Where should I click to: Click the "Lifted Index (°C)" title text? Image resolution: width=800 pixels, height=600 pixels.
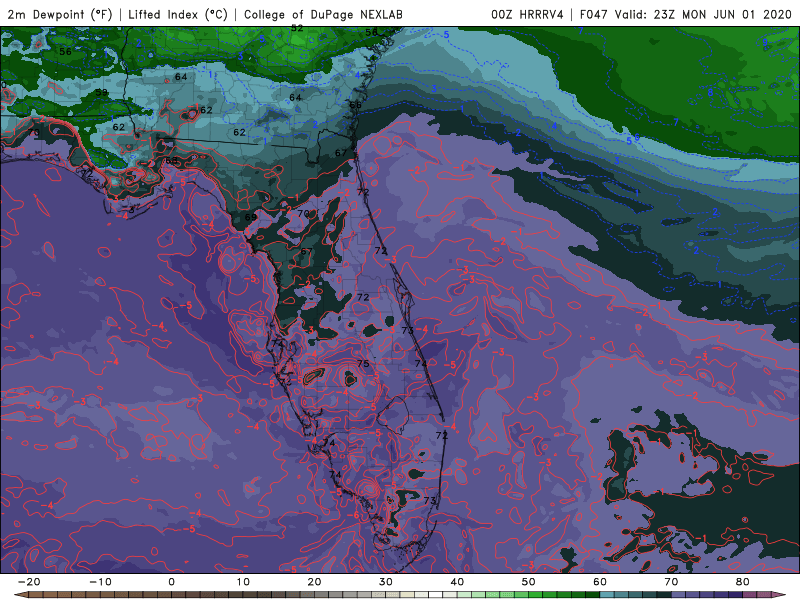pyautogui.click(x=178, y=14)
